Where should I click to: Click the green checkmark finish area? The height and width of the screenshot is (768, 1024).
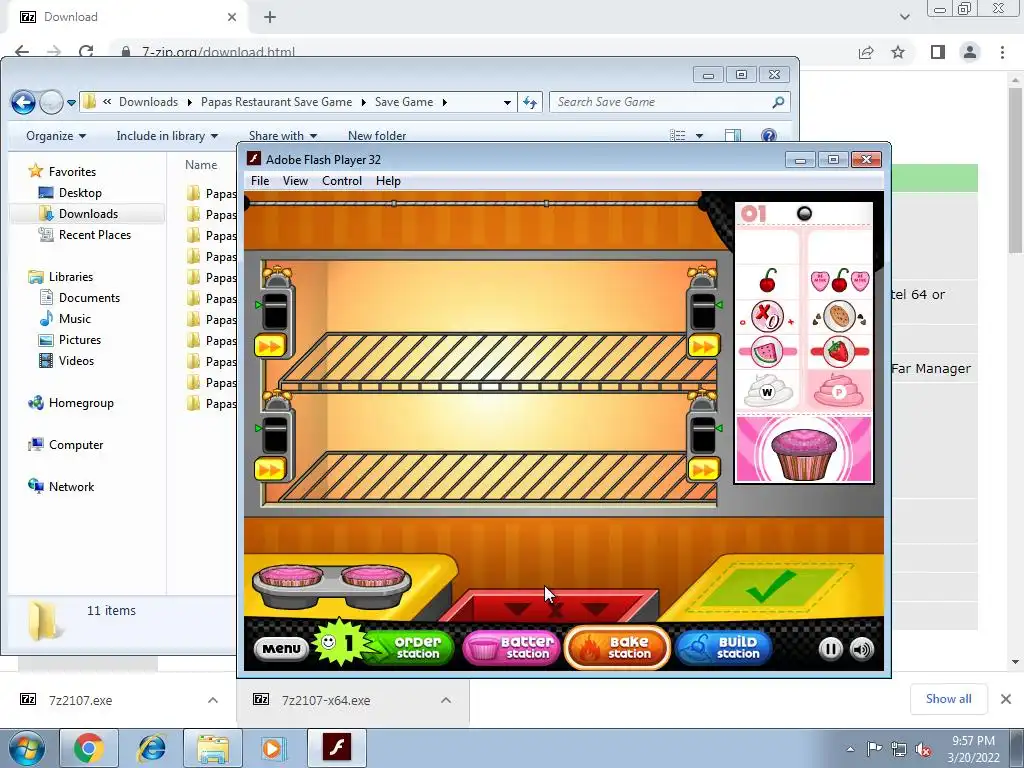pos(771,587)
